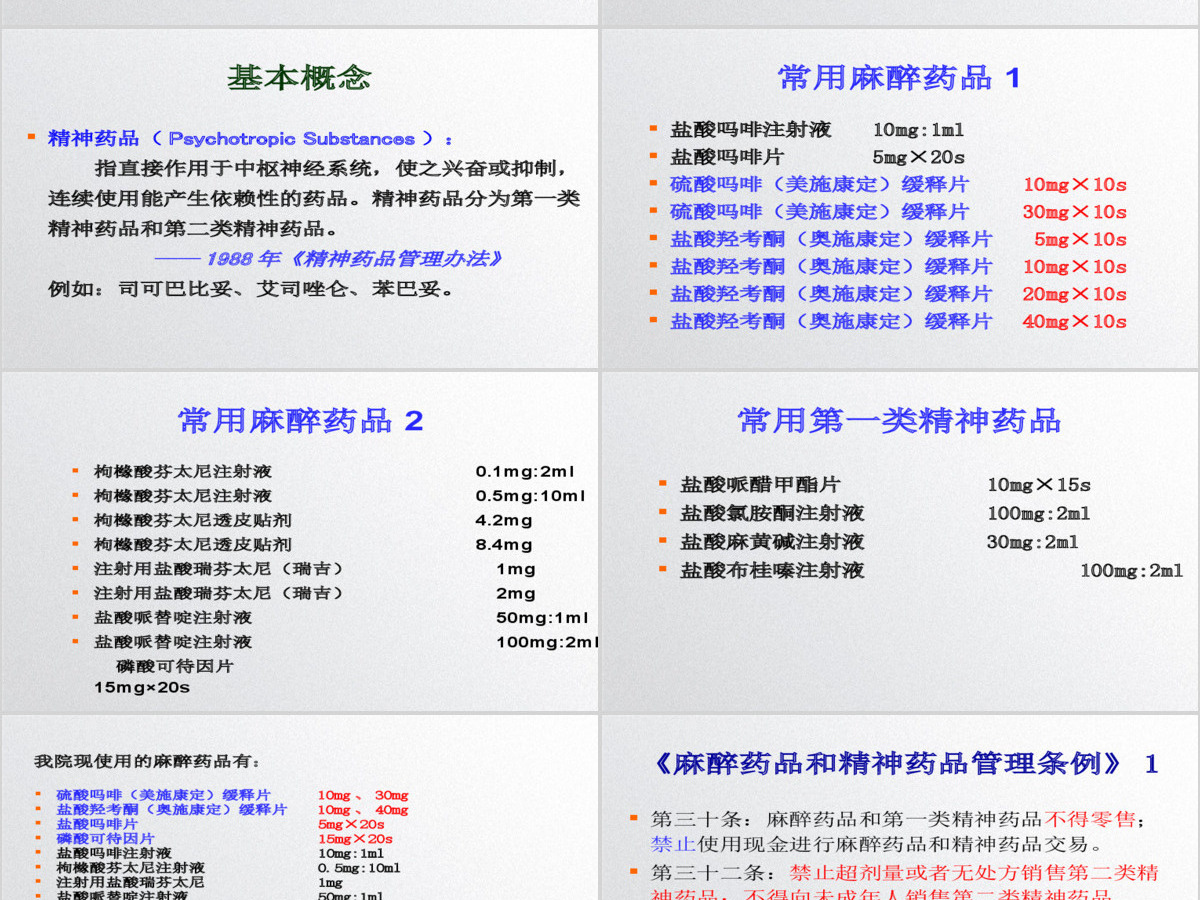Click the 盐酸哌替啶注射液 100mg:2ml row
1200x900 pixels.
pos(346,642)
